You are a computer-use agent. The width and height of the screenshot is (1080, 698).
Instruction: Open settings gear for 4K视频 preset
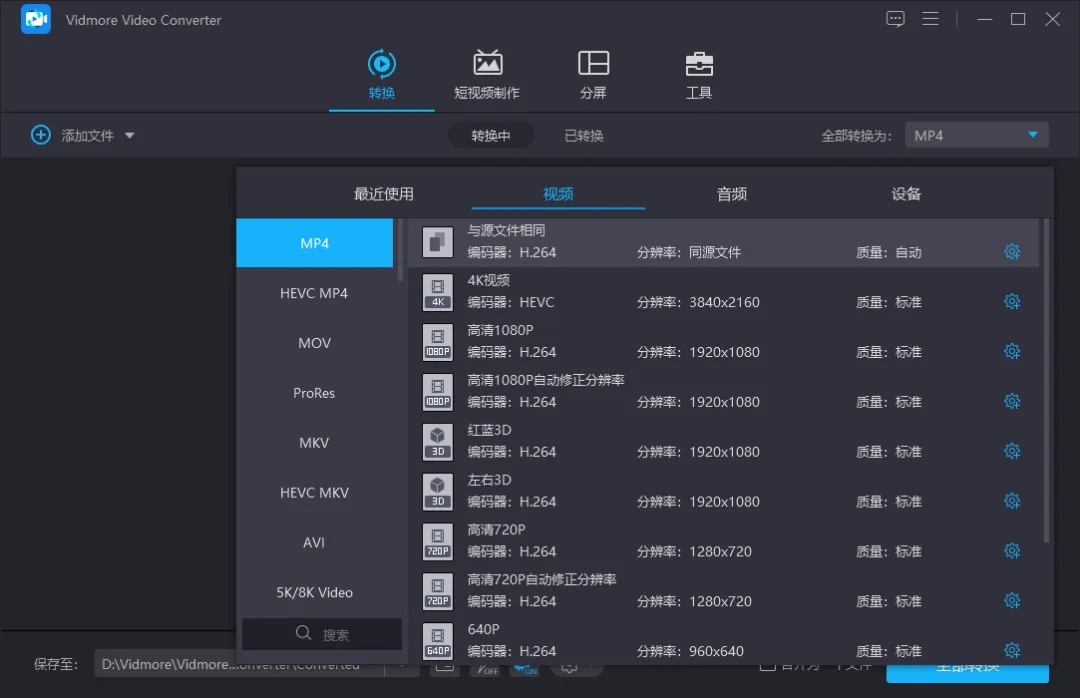coord(1011,301)
